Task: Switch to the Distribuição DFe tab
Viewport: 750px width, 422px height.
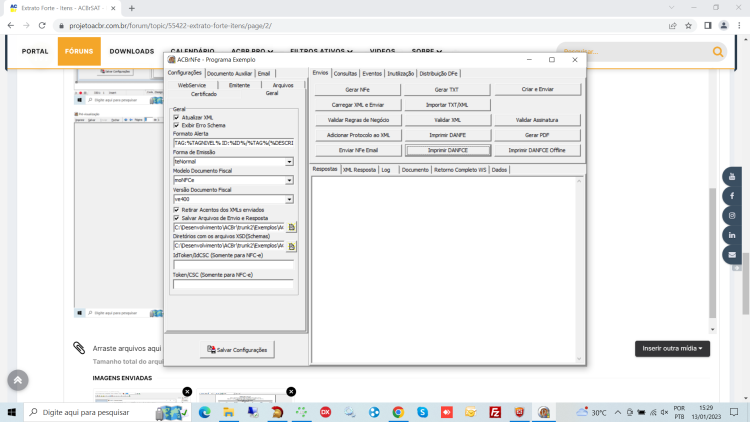Action: pos(438,74)
